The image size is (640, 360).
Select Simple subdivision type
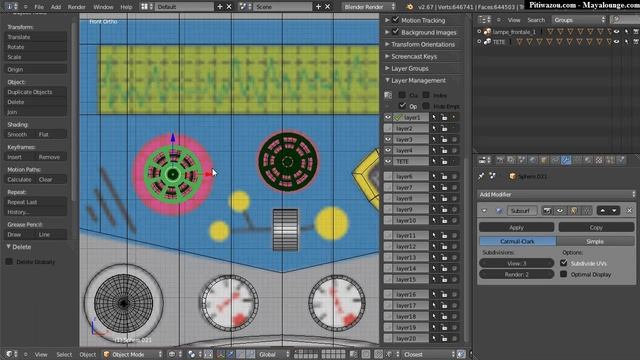click(595, 241)
